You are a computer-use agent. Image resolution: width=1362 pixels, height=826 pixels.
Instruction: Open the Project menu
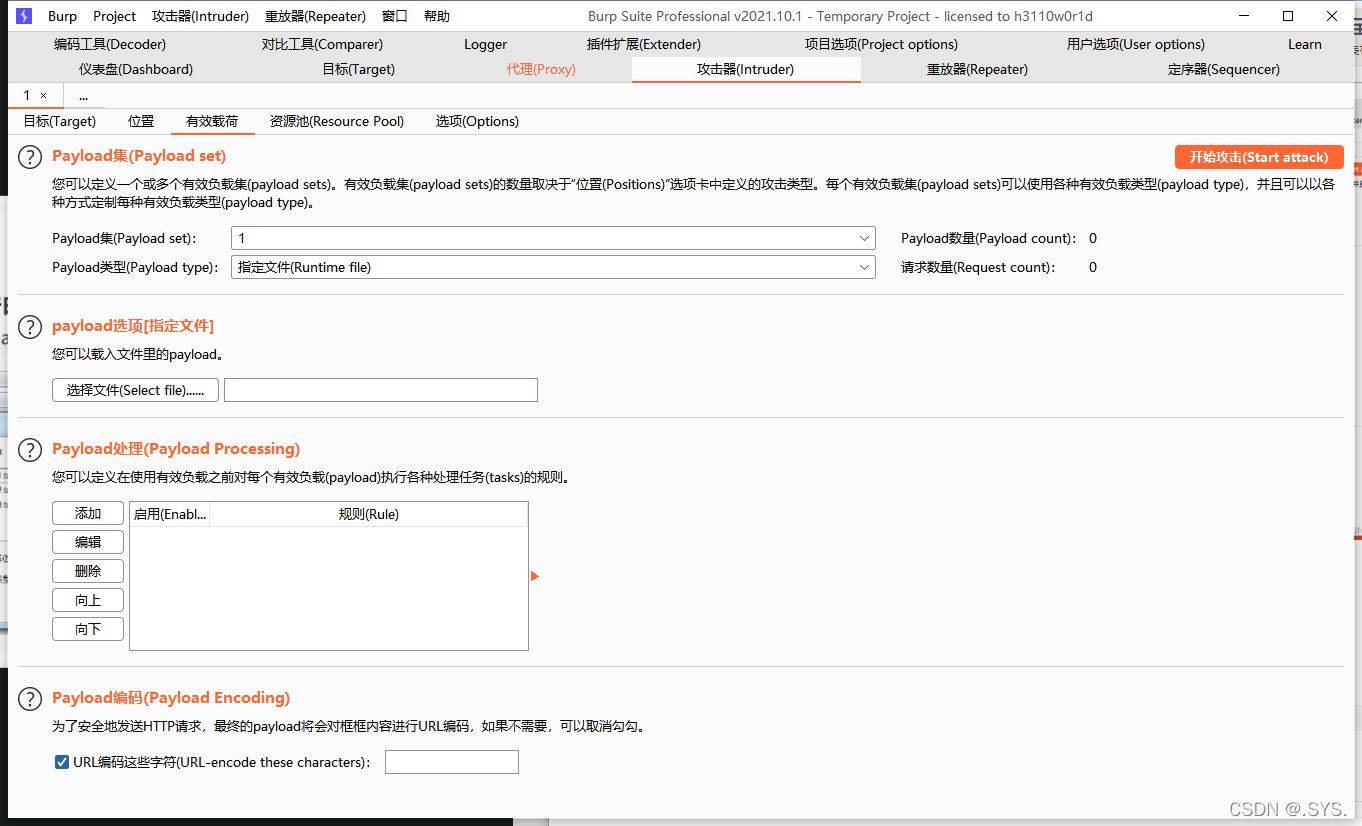pyautogui.click(x=115, y=16)
